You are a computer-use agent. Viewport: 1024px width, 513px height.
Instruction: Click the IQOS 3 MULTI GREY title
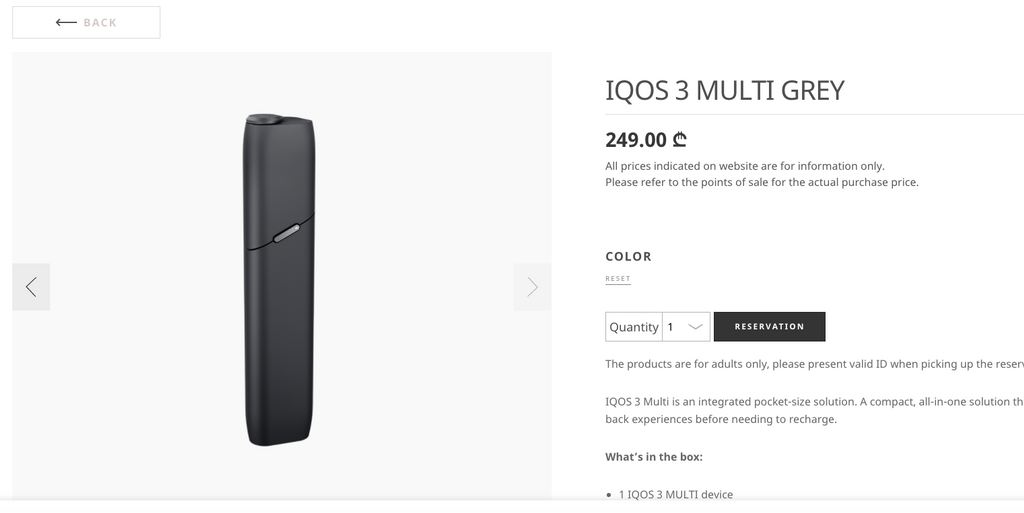coord(725,91)
